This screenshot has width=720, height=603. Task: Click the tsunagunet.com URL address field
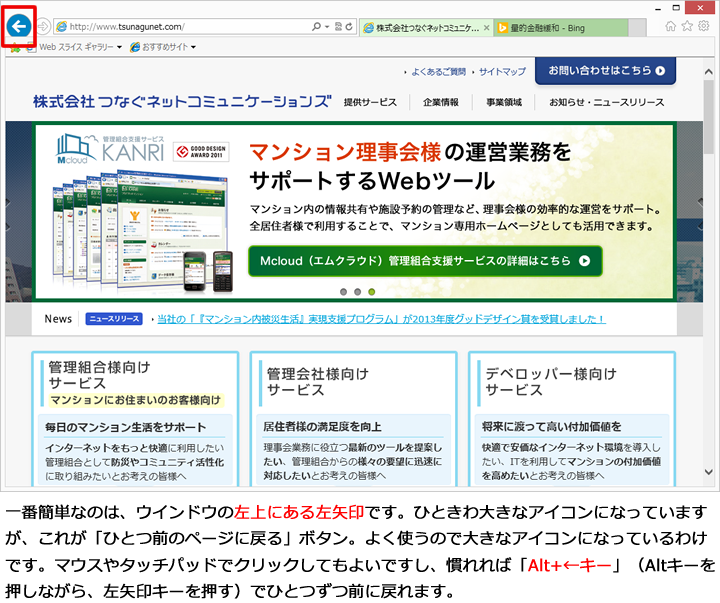click(181, 27)
